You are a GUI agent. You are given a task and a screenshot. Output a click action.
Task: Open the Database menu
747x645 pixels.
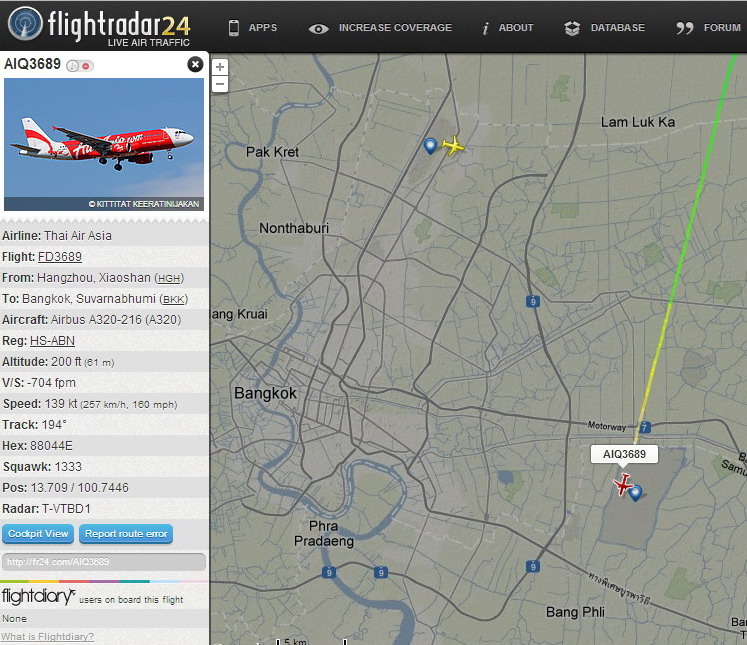click(x=605, y=28)
